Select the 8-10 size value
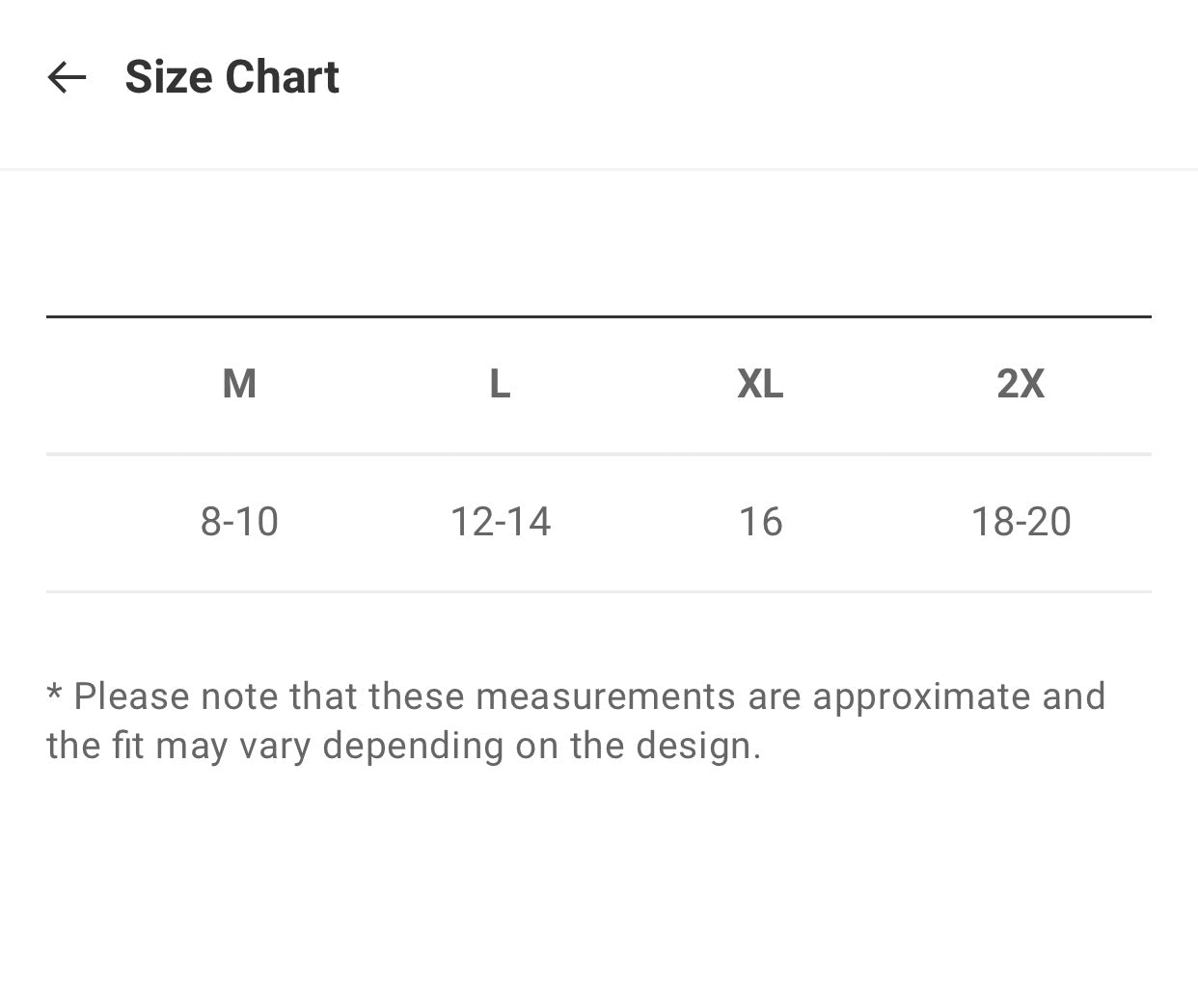 click(x=238, y=521)
